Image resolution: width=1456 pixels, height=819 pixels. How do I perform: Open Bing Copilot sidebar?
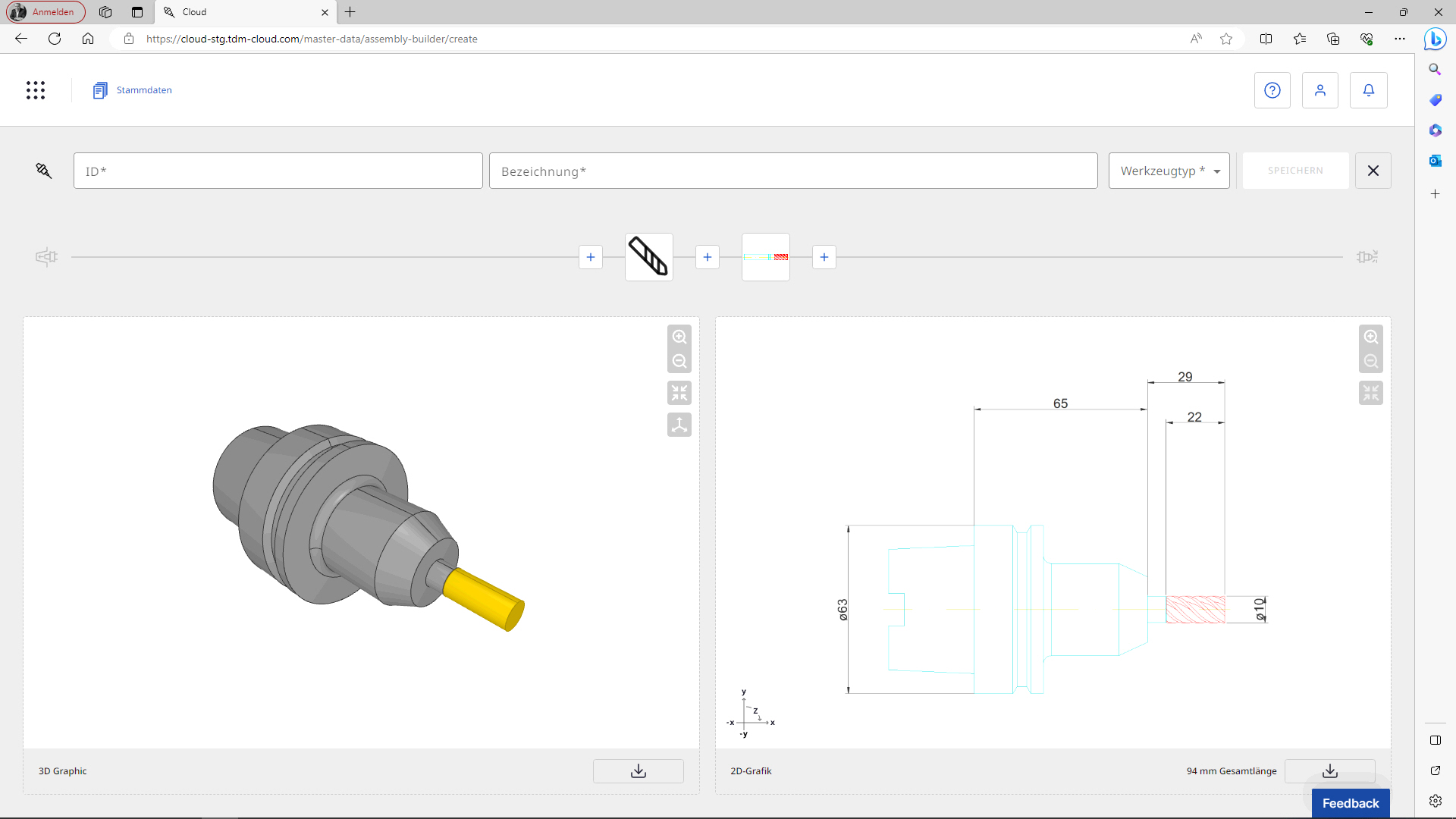(1435, 39)
